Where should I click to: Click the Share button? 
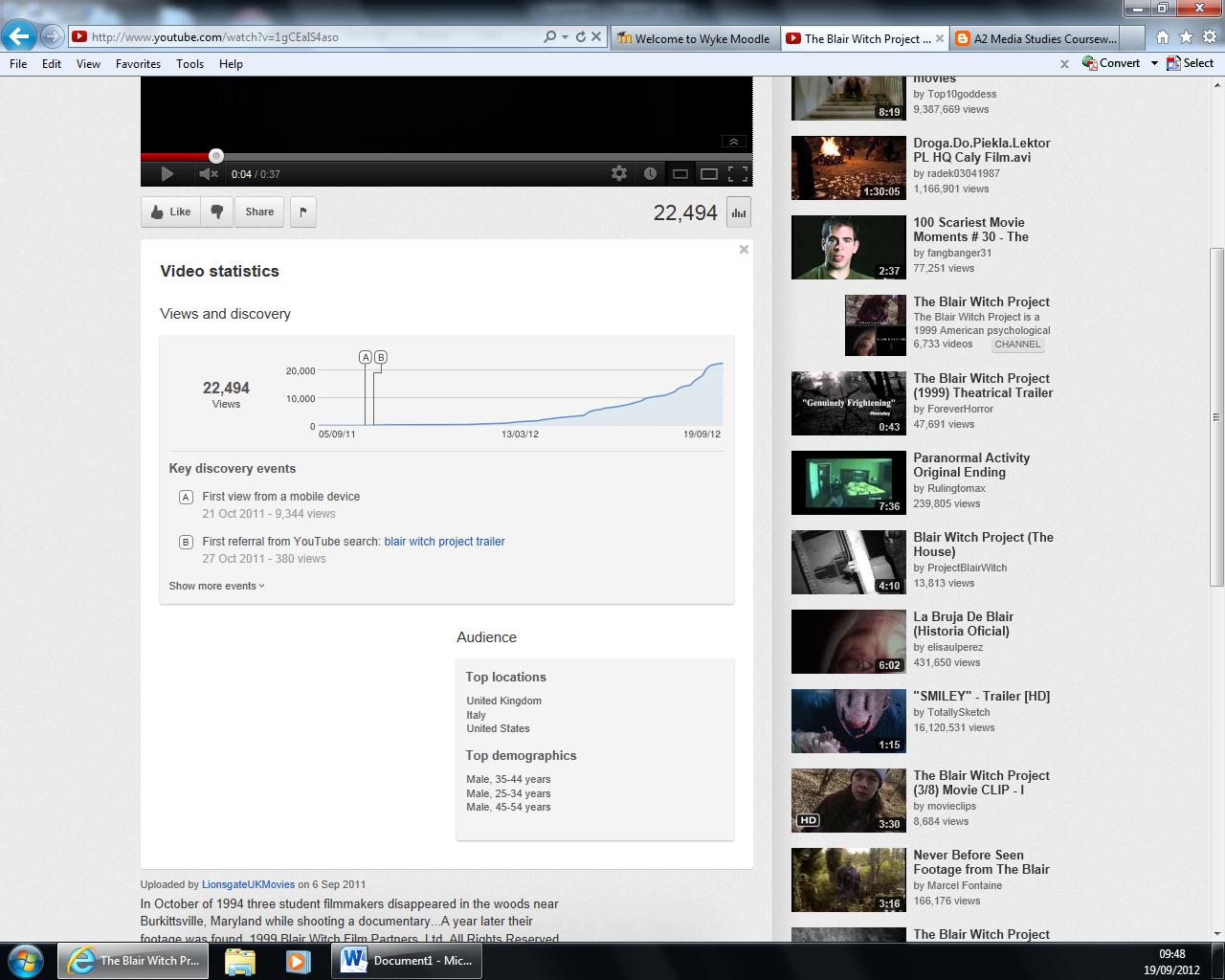259,212
